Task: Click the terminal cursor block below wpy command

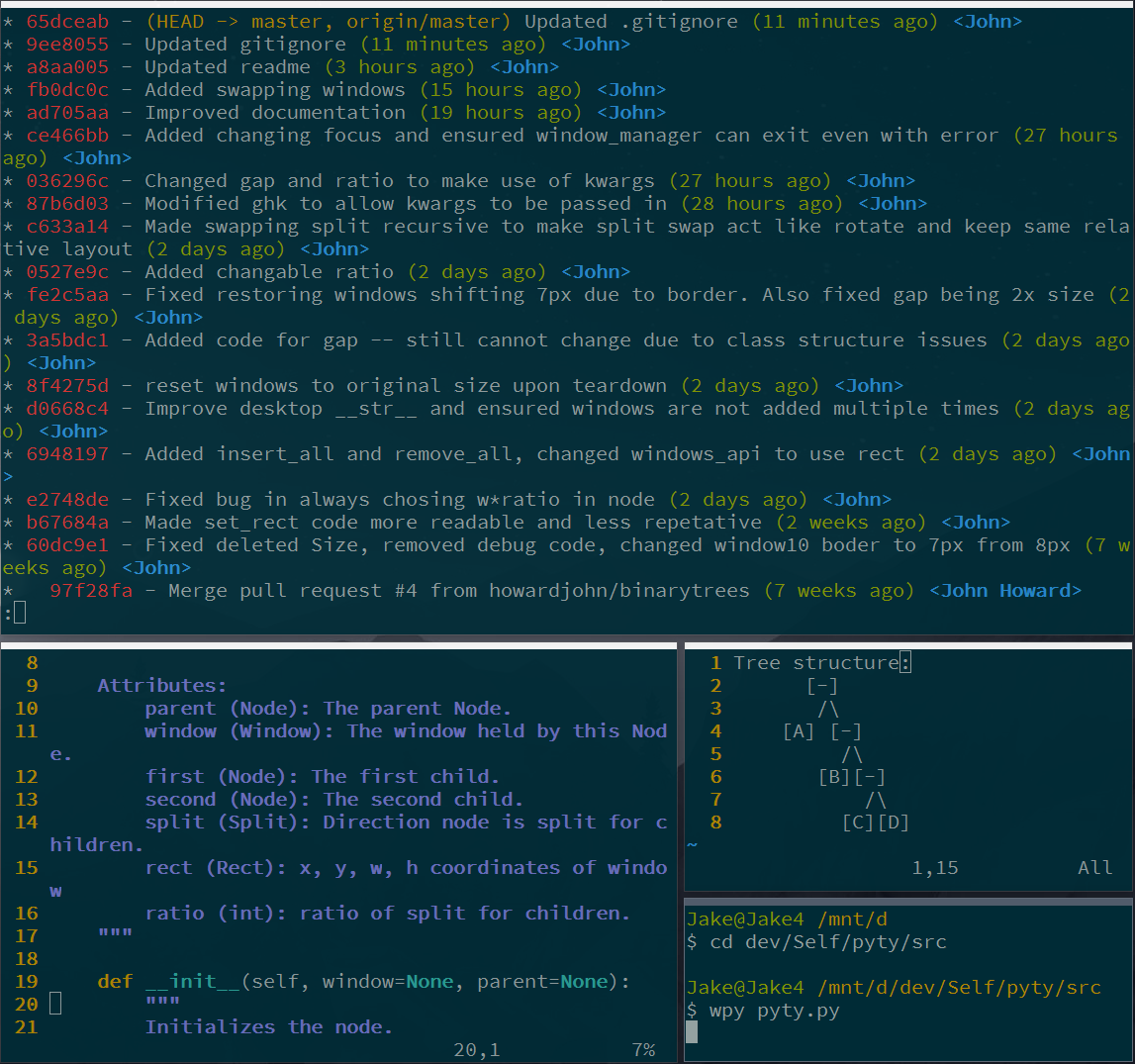Action: tap(692, 1032)
